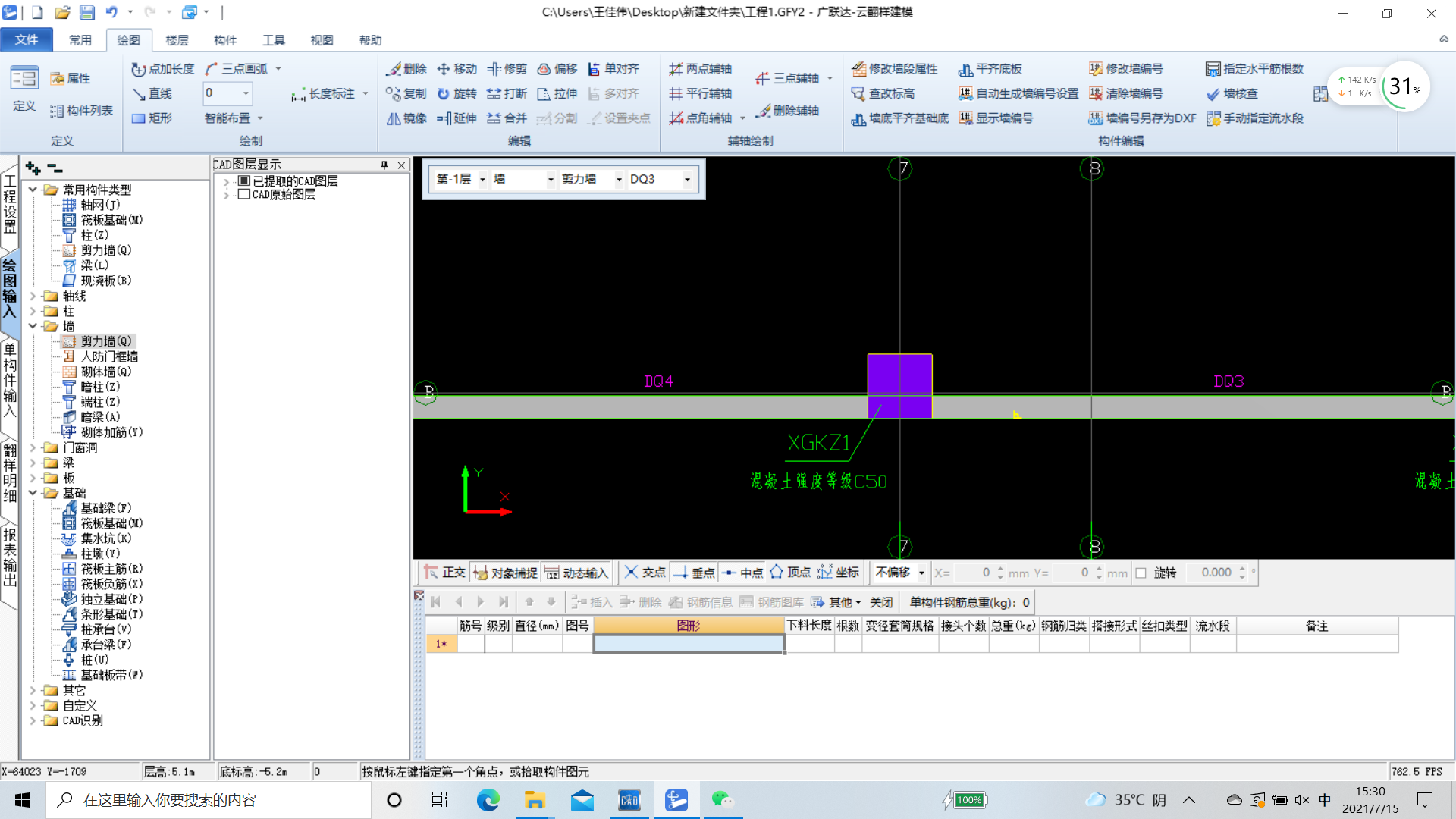Click the 长度标注 tool

[x=323, y=93]
